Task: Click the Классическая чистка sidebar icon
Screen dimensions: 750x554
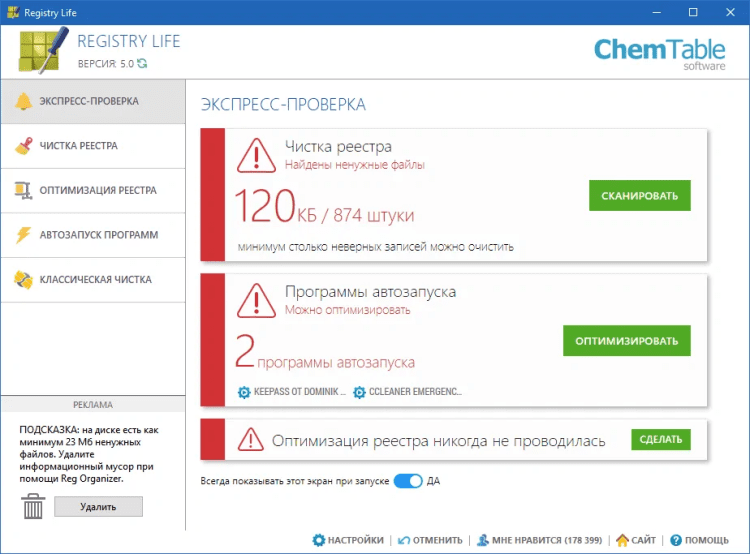Action: (x=23, y=279)
